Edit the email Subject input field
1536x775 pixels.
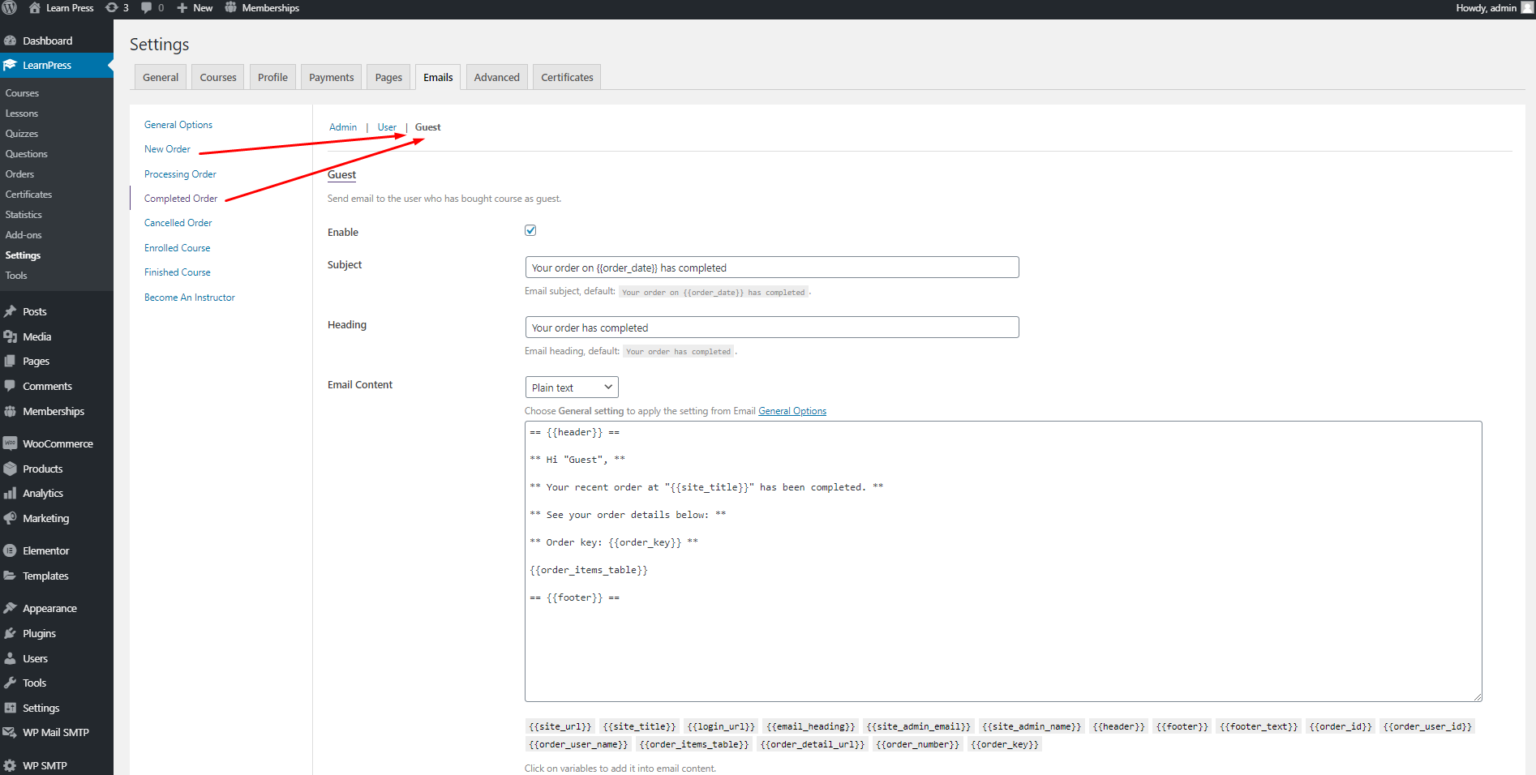pos(772,267)
